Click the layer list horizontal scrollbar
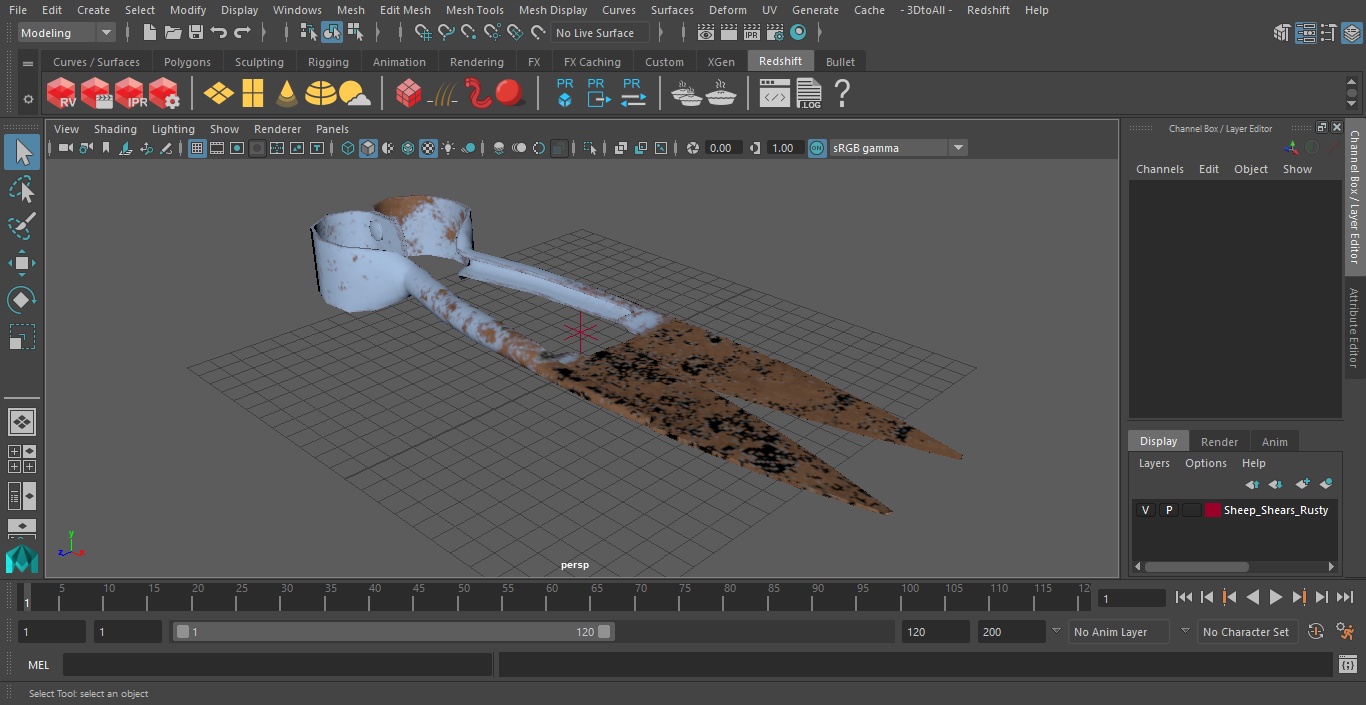The height and width of the screenshot is (705, 1366). pyautogui.click(x=1197, y=566)
